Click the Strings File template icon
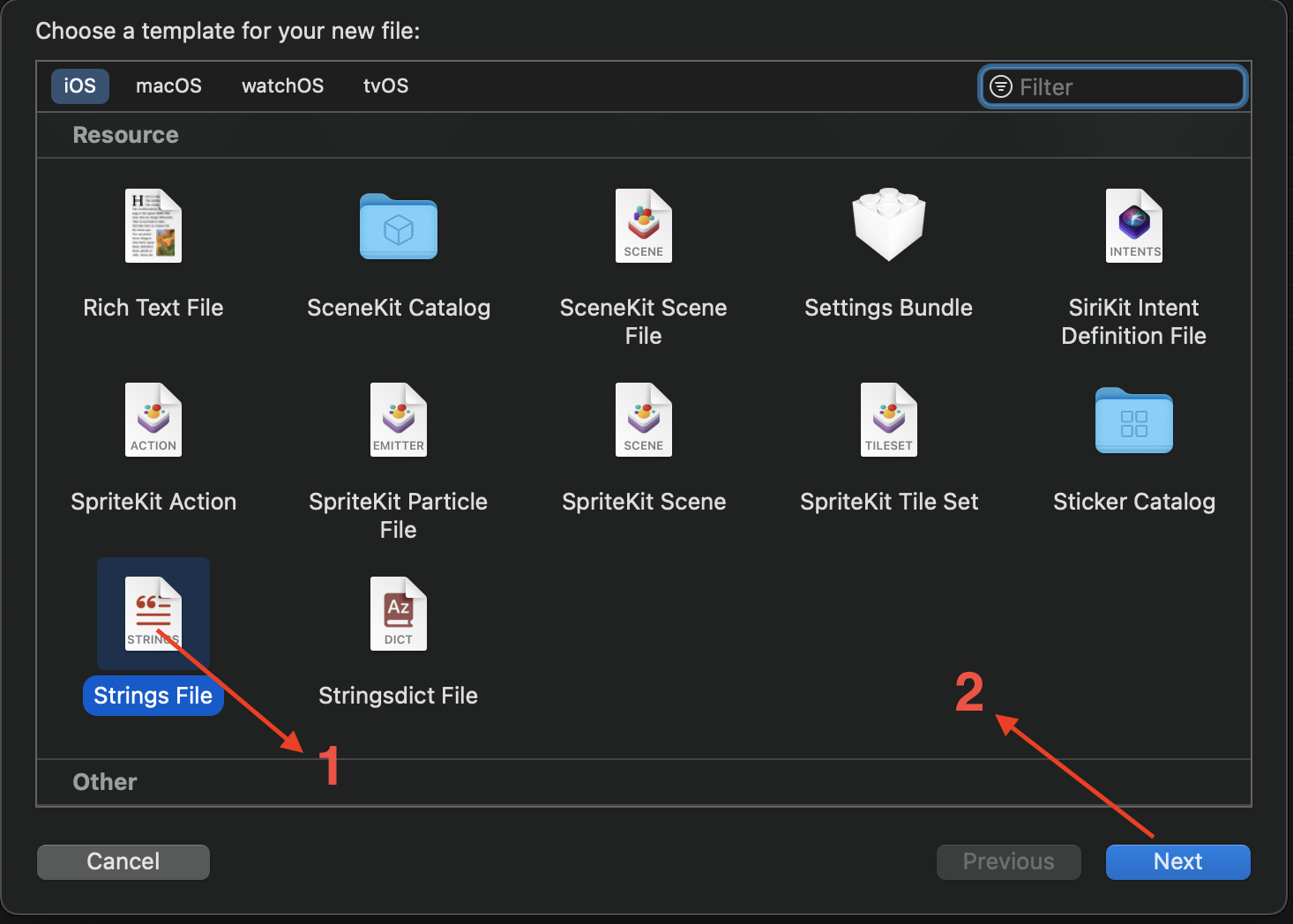Screen dimensions: 1293x924 click(153, 614)
